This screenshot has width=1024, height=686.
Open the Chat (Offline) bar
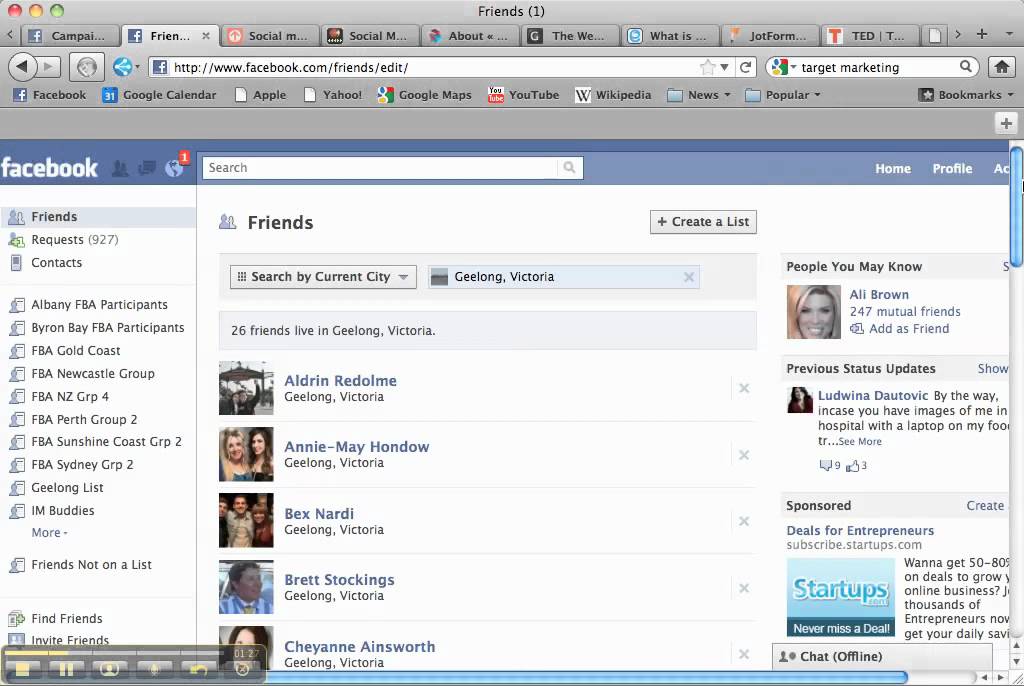point(882,656)
